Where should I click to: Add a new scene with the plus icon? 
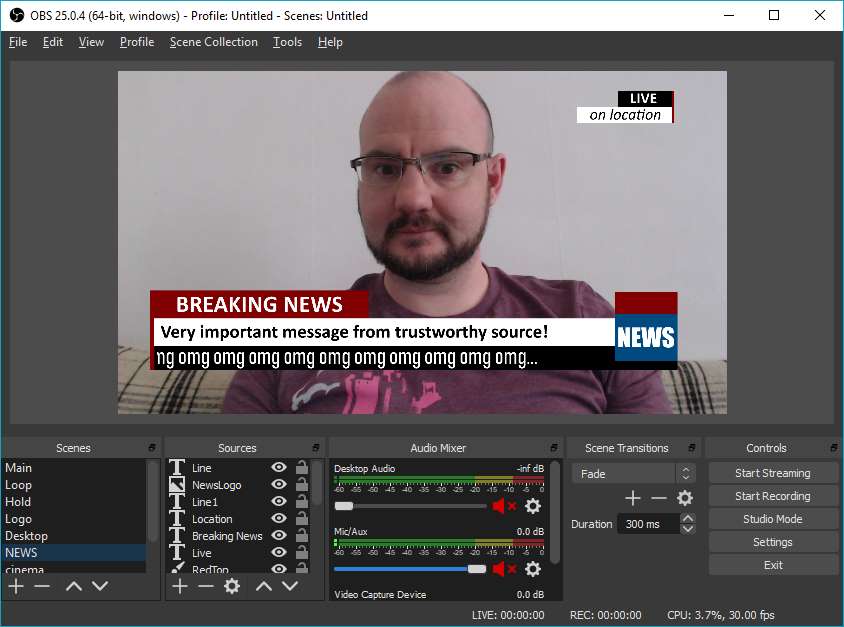tap(16, 586)
